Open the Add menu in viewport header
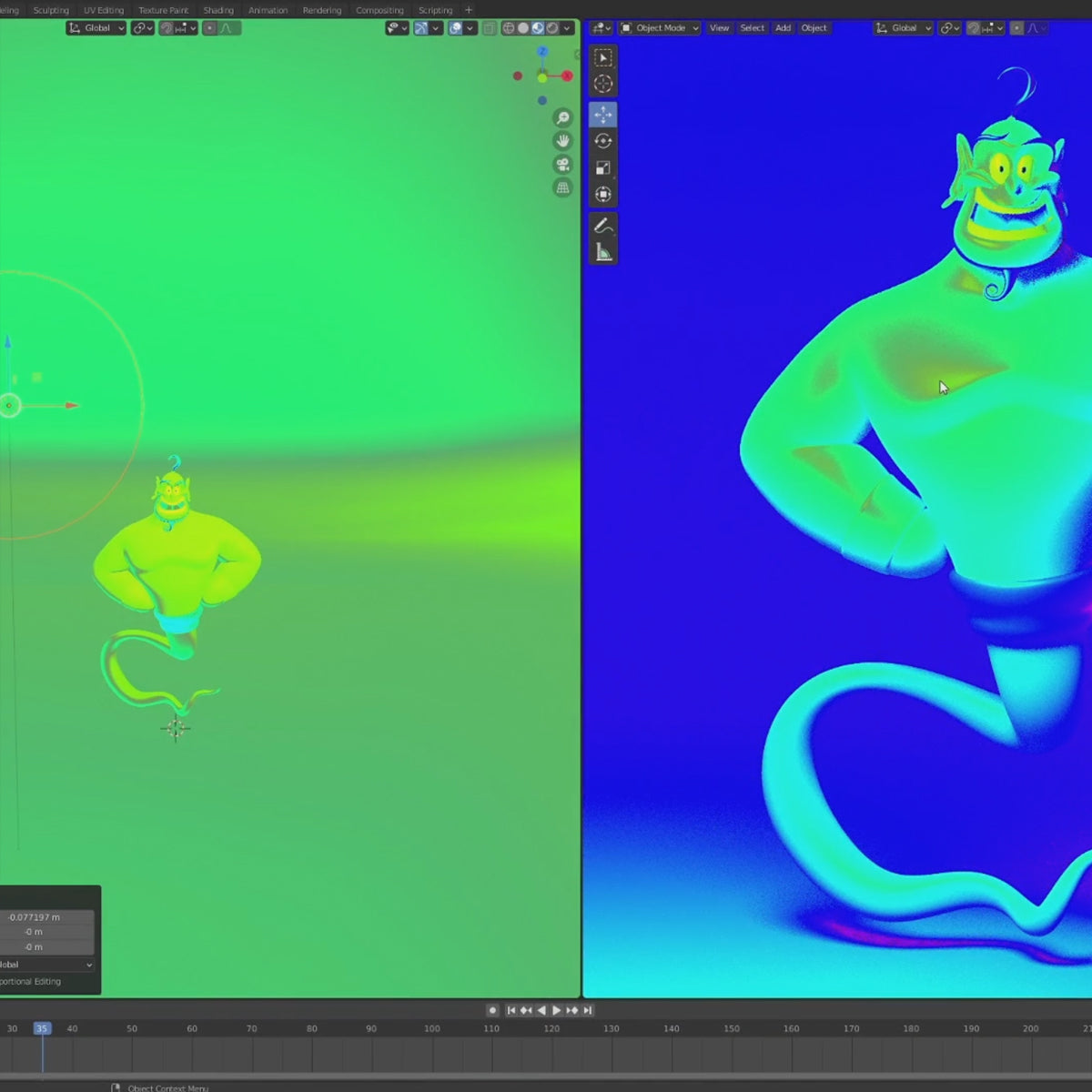The width and height of the screenshot is (1092, 1092). click(783, 28)
